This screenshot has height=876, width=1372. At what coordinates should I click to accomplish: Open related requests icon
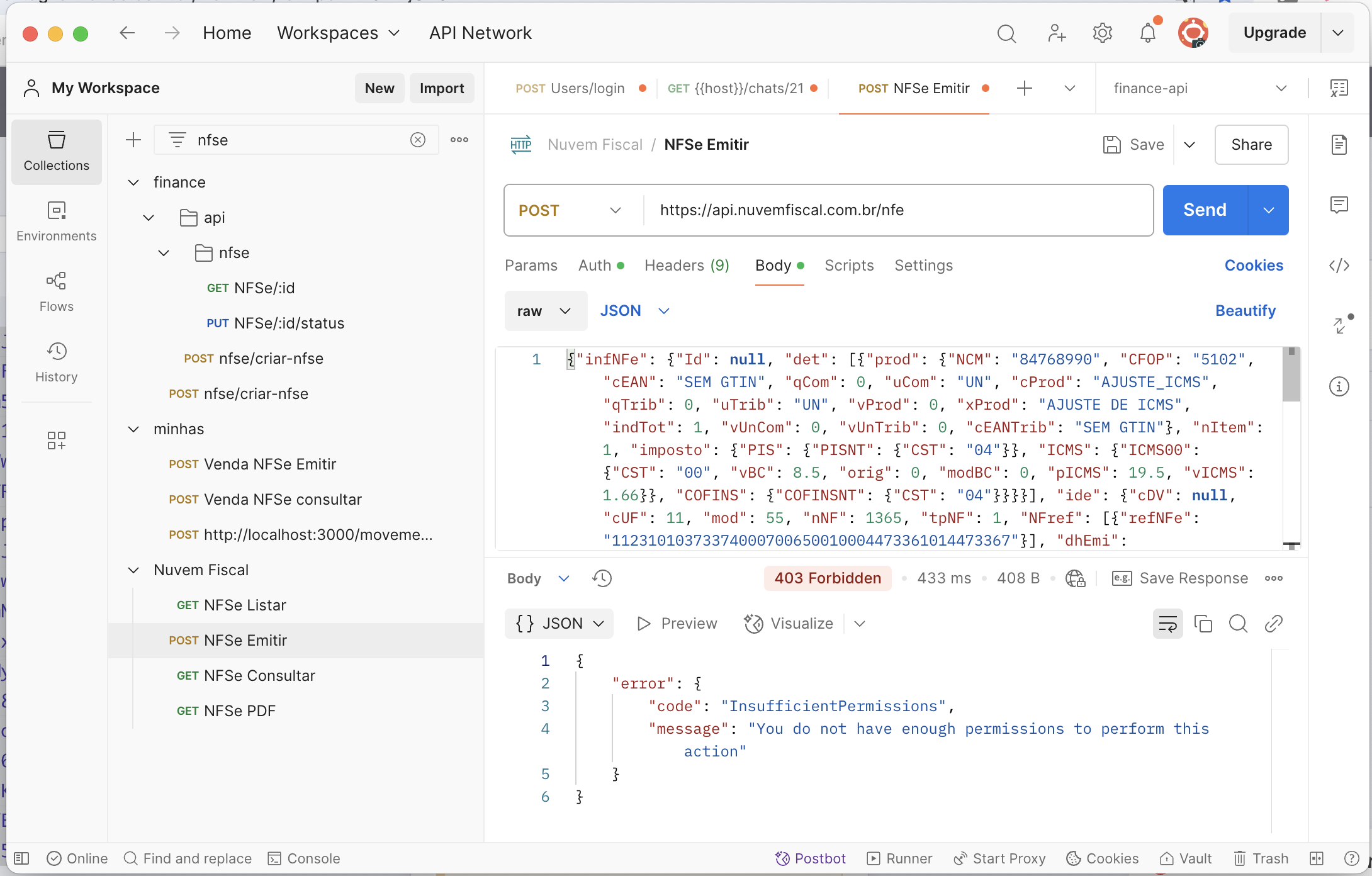point(1341,325)
